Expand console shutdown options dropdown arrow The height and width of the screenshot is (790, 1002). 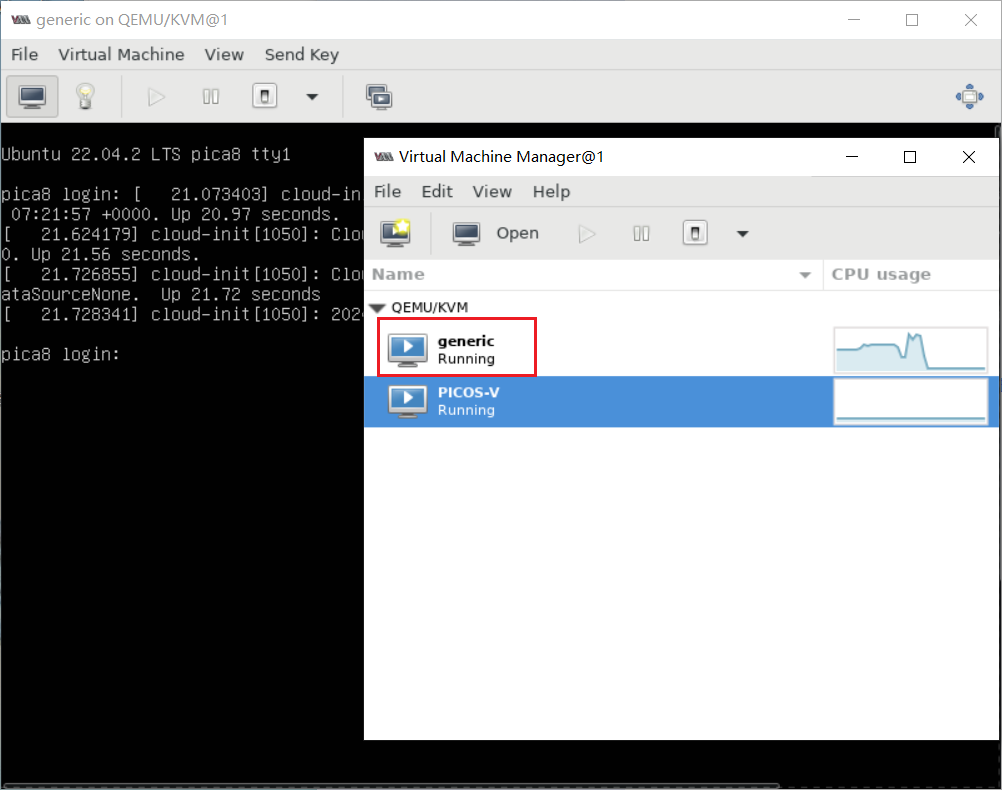312,97
